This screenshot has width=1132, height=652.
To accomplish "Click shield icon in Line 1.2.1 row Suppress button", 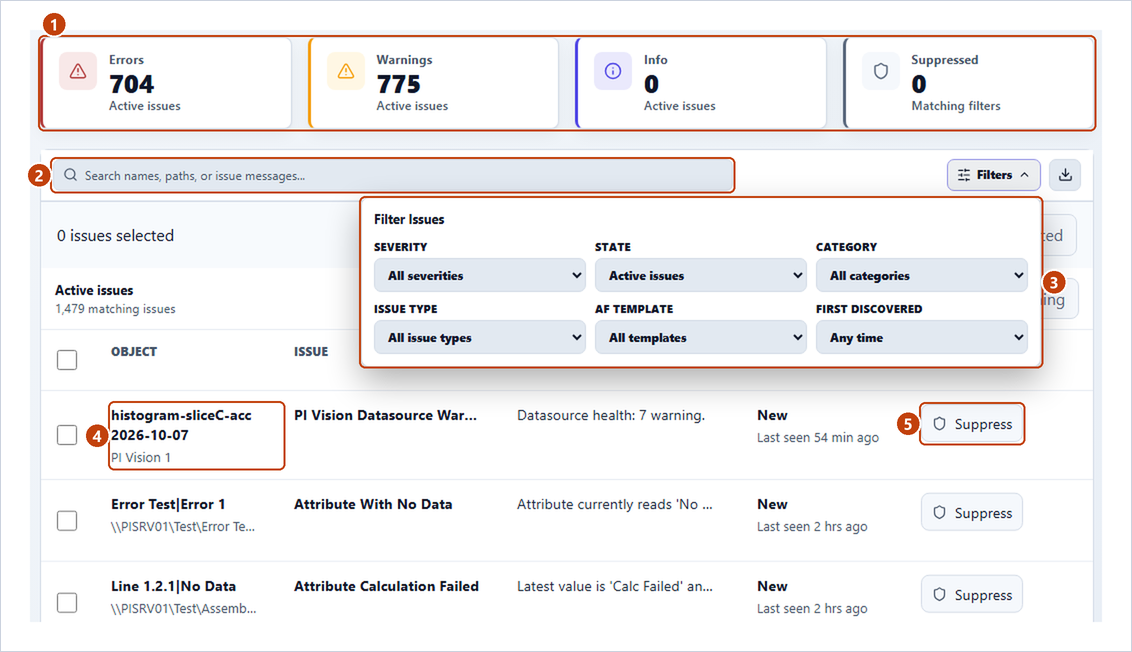I will click(939, 594).
